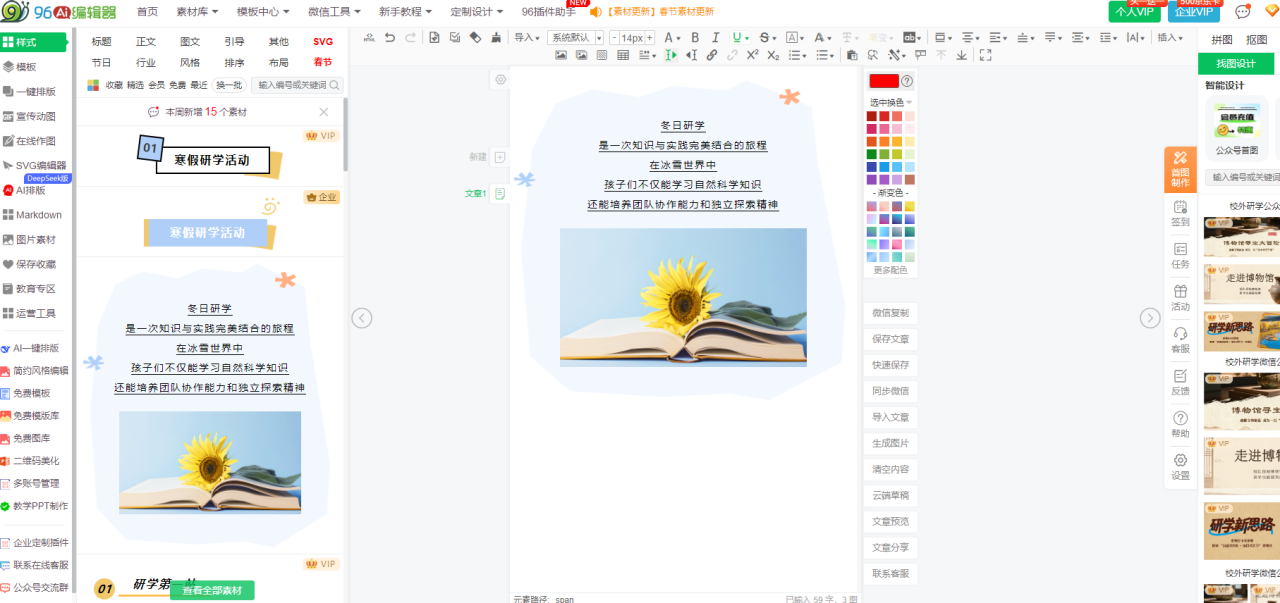Pick the large red selected color swatch
Screen dimensions: 1280x603
[883, 81]
